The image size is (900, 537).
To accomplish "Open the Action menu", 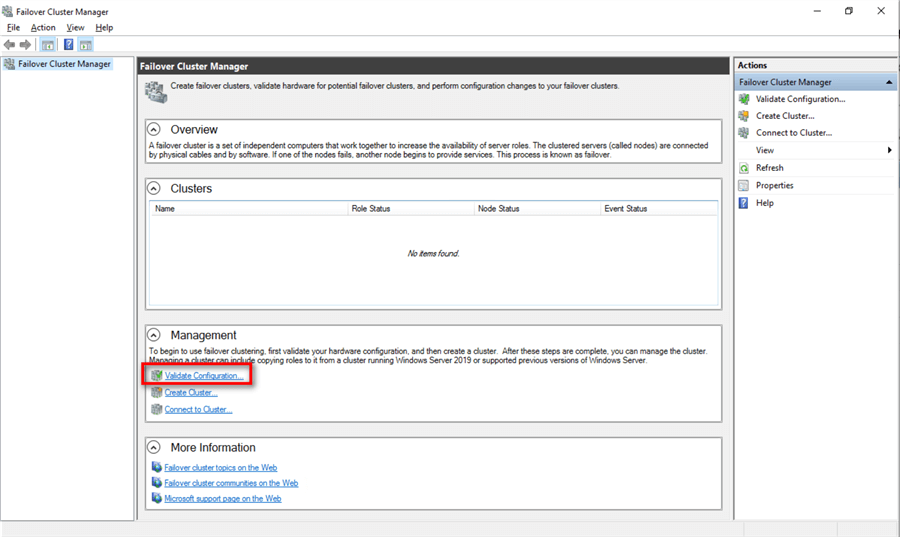I will (x=43, y=28).
